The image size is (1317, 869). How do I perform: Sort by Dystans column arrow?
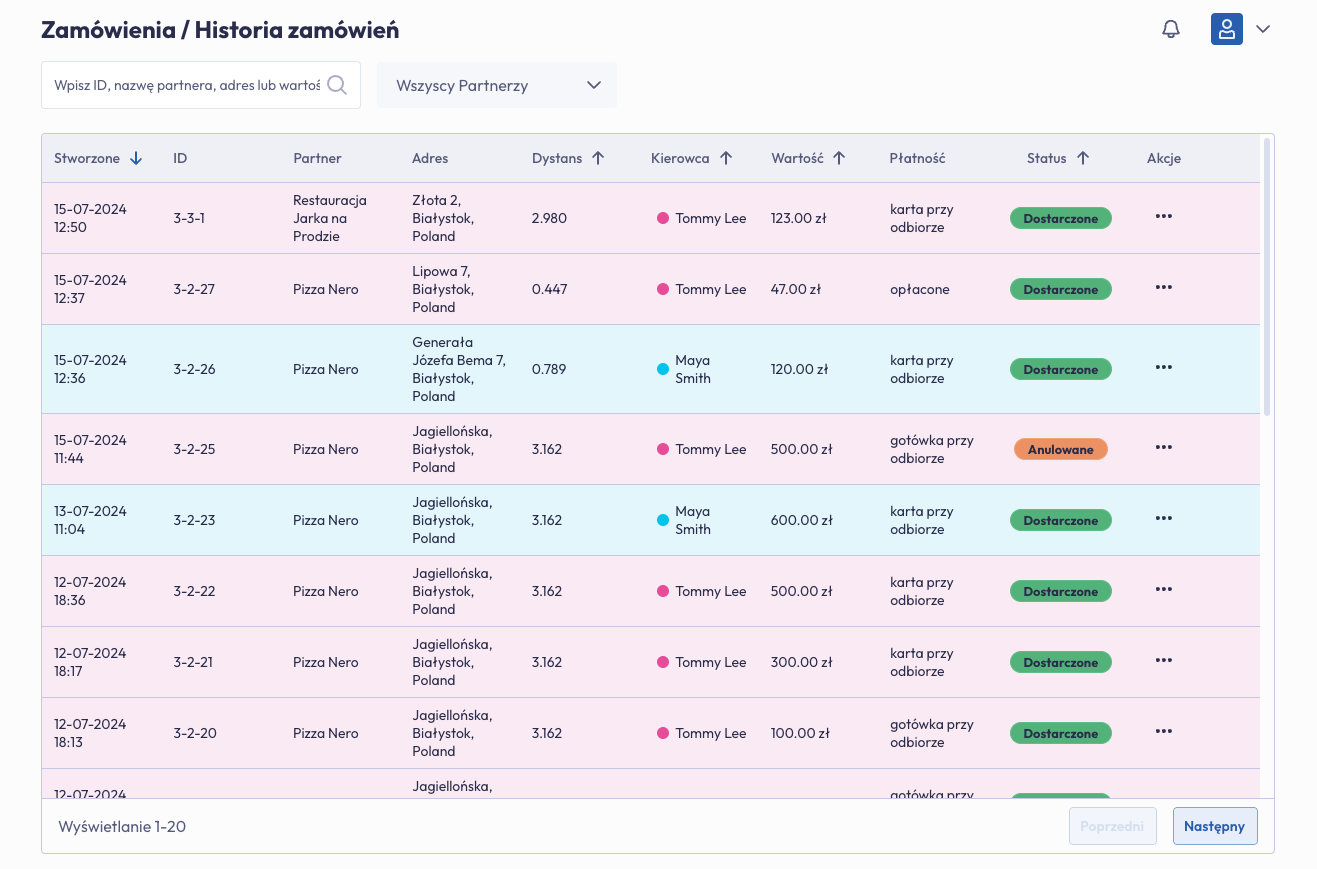pos(598,158)
